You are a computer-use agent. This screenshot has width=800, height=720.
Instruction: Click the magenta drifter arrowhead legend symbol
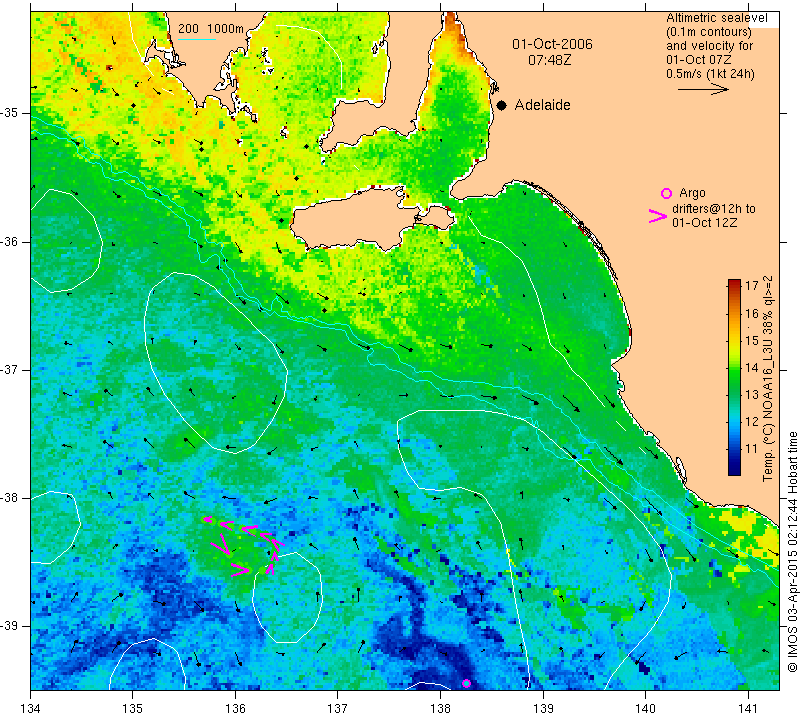point(658,216)
